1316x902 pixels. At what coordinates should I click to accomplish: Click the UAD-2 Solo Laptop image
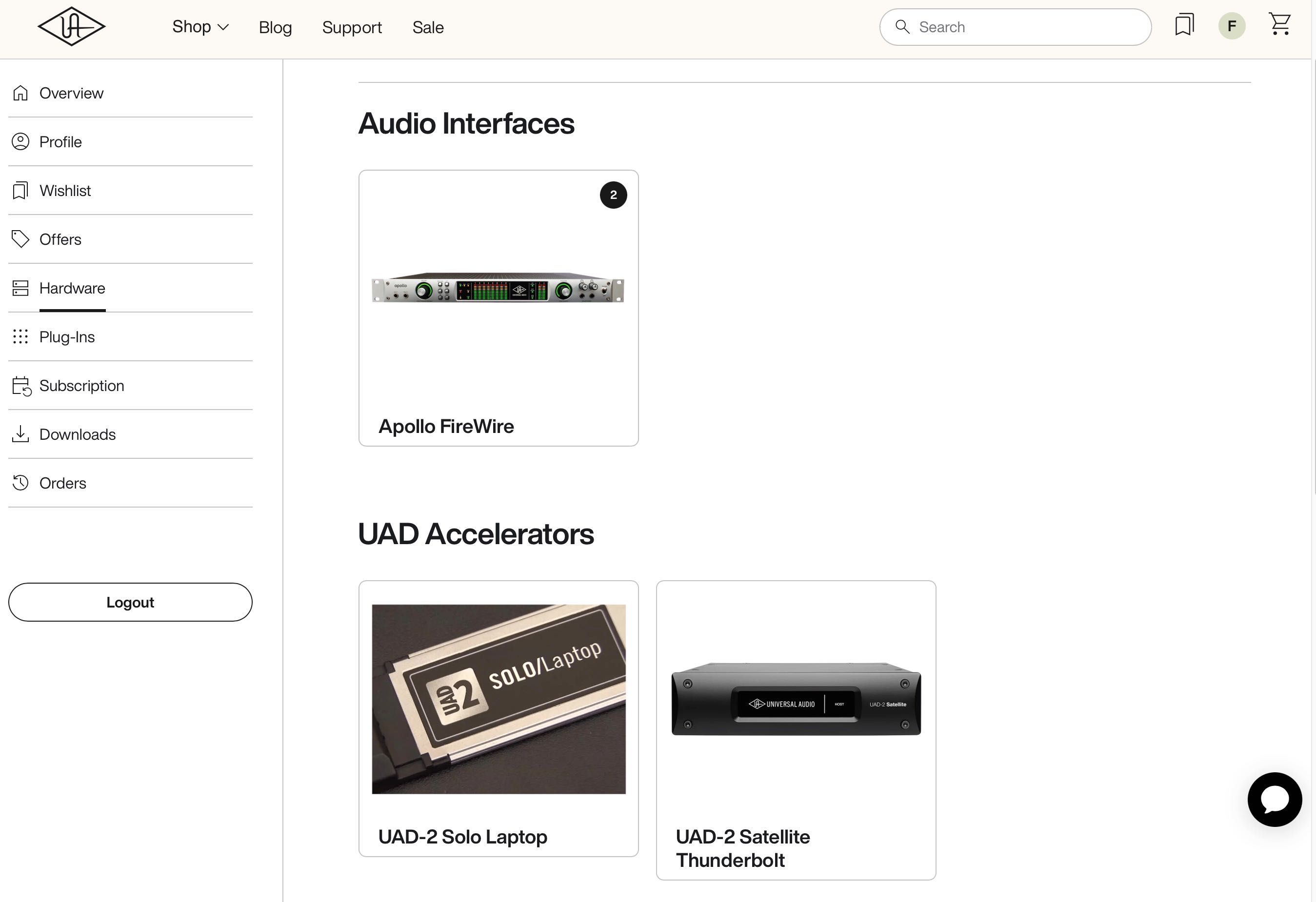click(x=499, y=699)
